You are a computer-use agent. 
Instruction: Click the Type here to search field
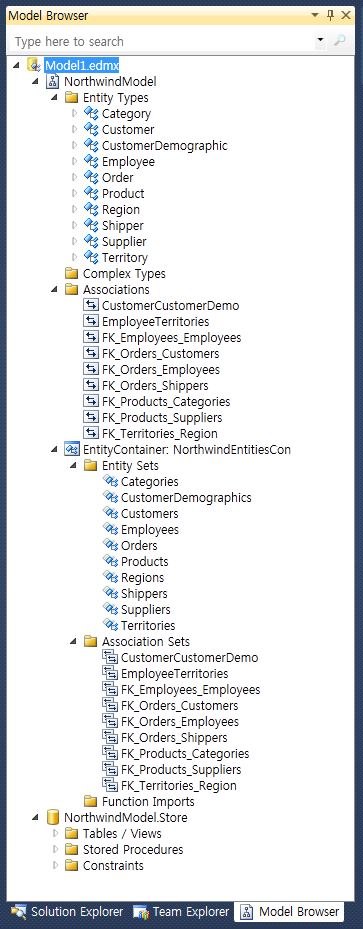(x=161, y=41)
